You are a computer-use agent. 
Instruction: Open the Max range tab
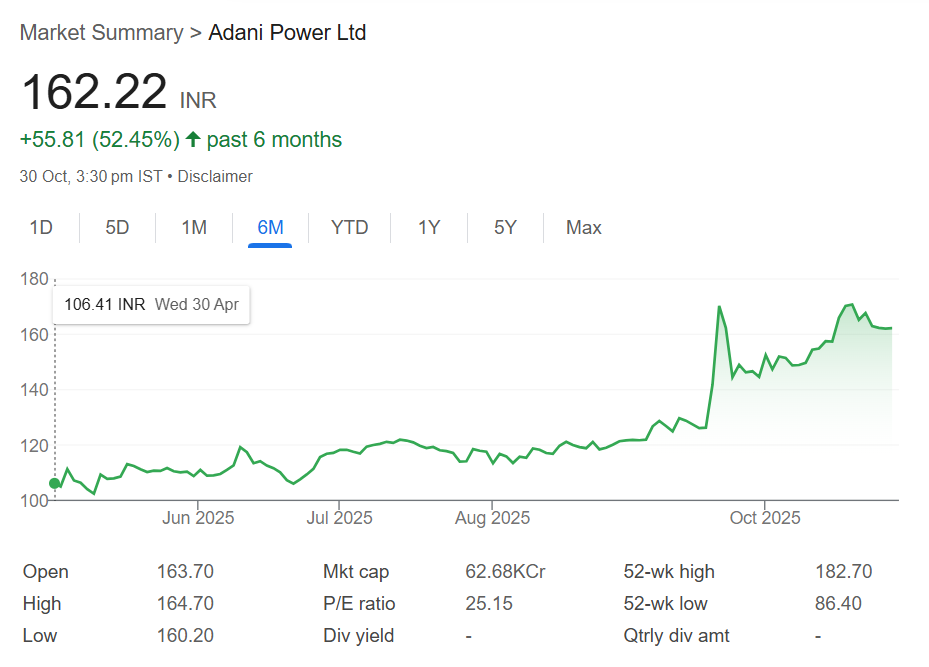tap(584, 228)
